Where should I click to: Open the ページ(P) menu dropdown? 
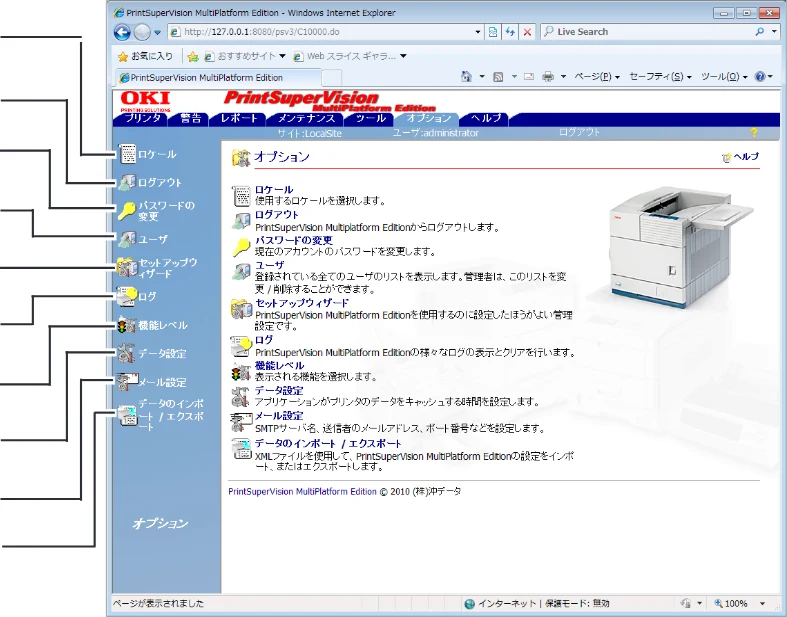pos(597,77)
